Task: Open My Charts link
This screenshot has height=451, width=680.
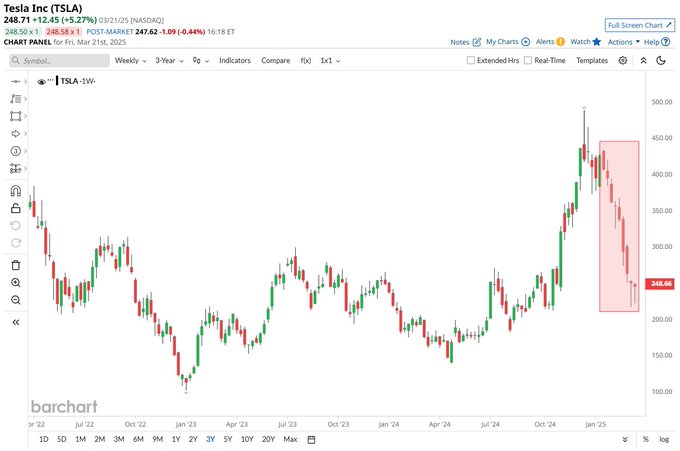Action: point(508,42)
